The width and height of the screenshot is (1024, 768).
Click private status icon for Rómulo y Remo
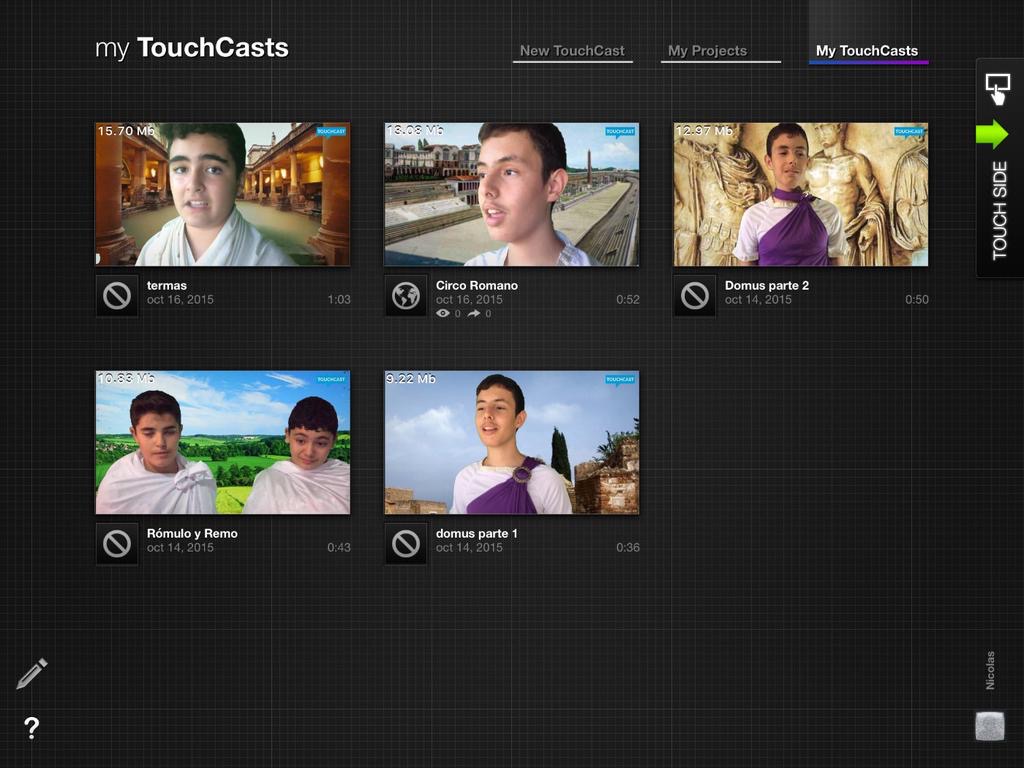pos(117,543)
